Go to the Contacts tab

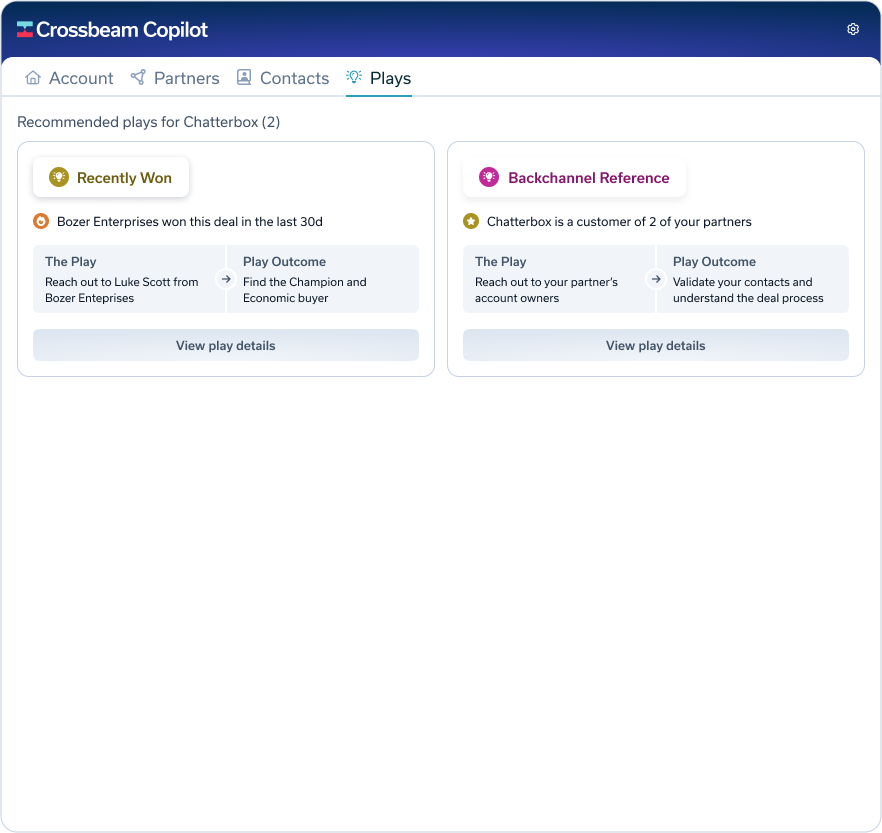[283, 78]
